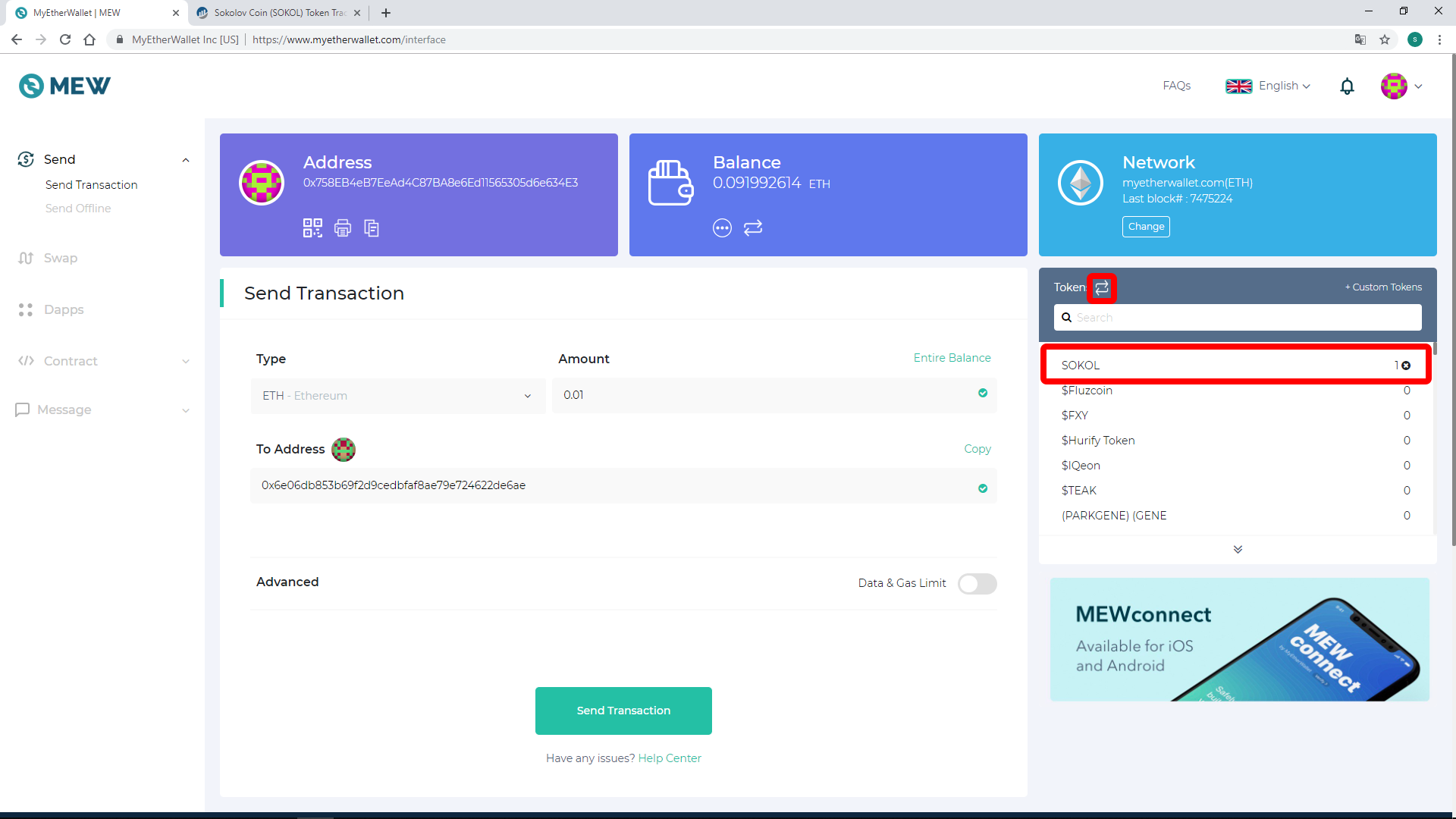The height and width of the screenshot is (819, 1456).
Task: Open the Chrome menu
Action: (1439, 39)
